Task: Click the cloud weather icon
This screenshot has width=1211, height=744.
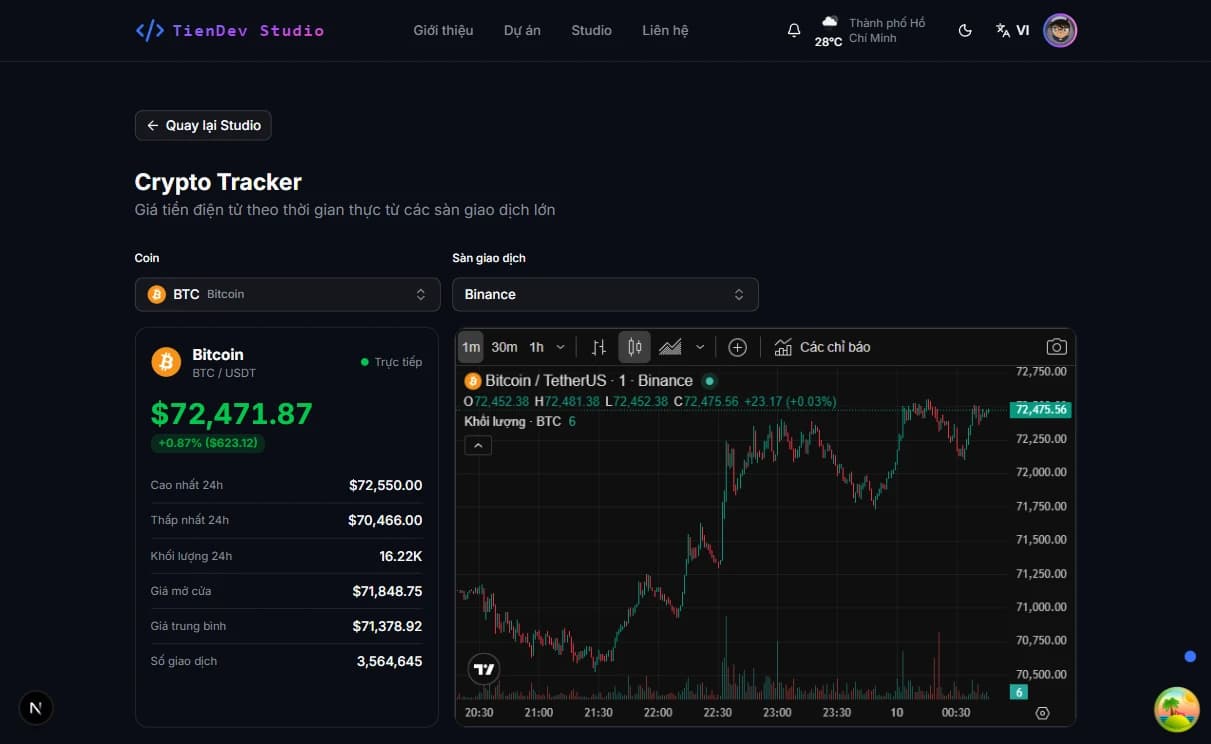Action: tap(829, 21)
